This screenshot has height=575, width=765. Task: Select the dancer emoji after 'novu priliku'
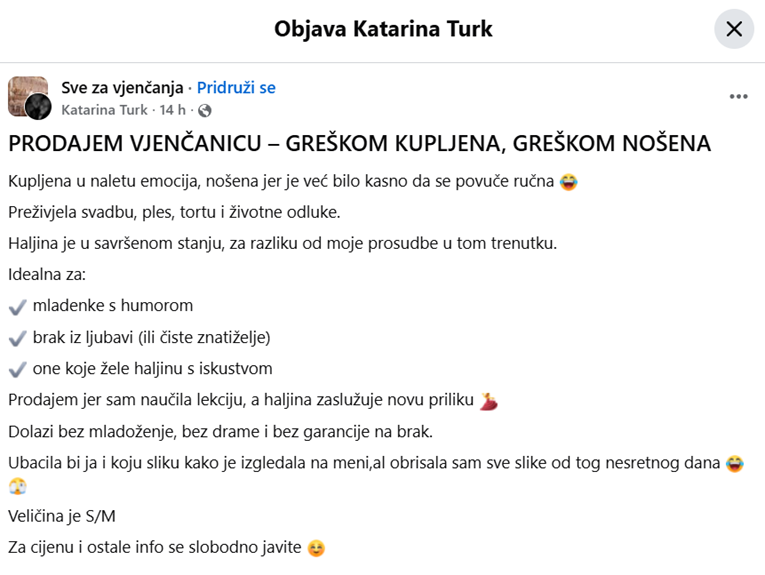489,401
